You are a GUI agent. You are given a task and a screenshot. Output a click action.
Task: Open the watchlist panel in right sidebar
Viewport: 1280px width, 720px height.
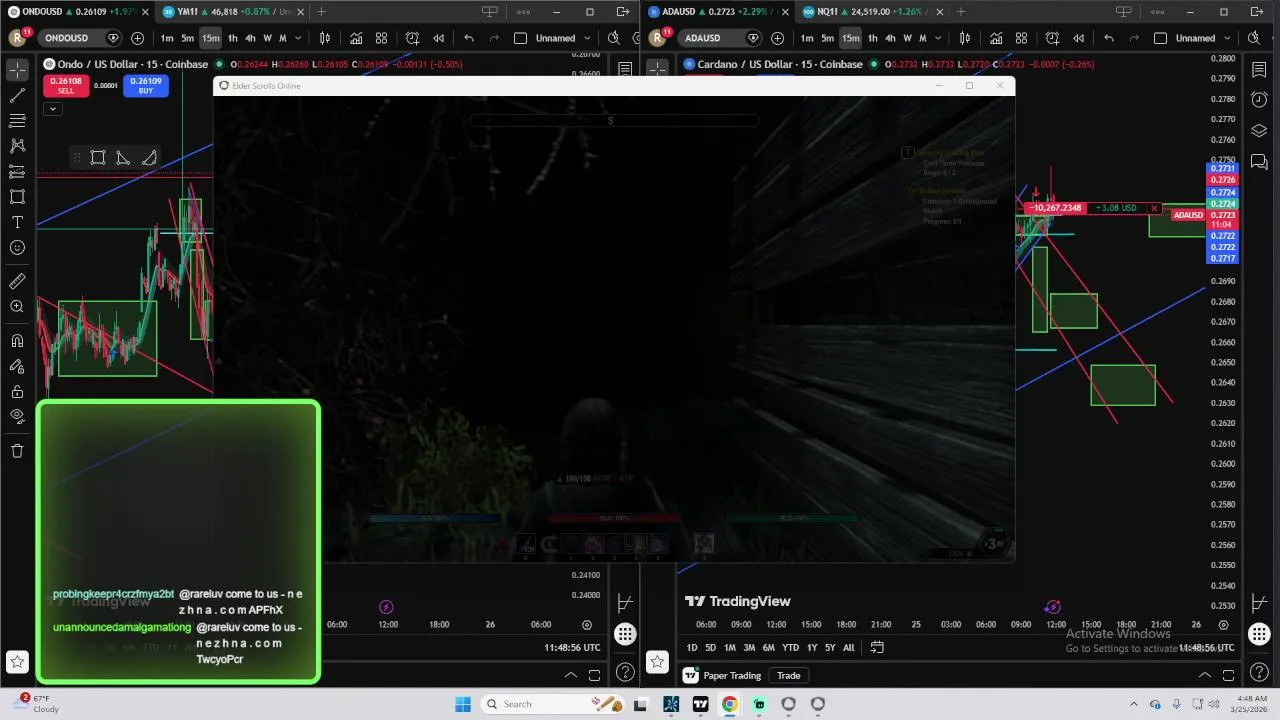[x=1259, y=70]
